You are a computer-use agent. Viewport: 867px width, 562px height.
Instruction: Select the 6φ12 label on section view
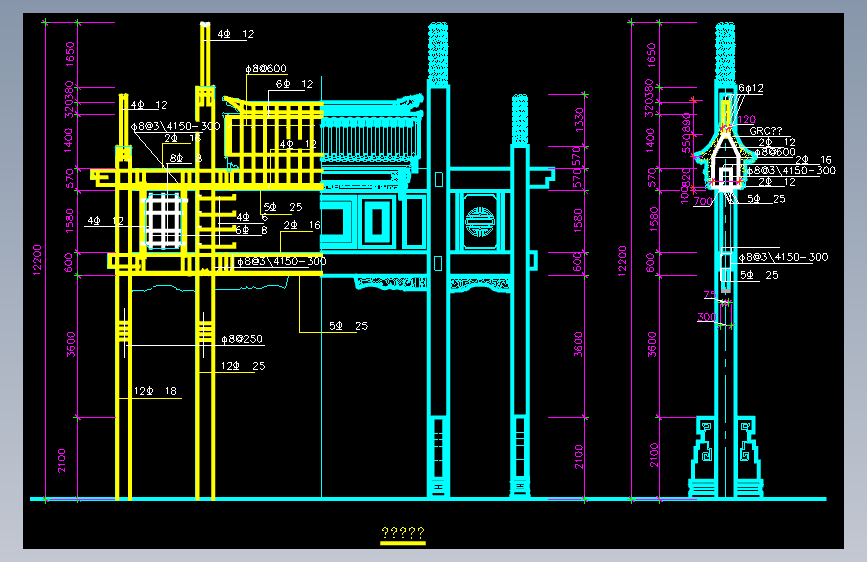click(751, 89)
